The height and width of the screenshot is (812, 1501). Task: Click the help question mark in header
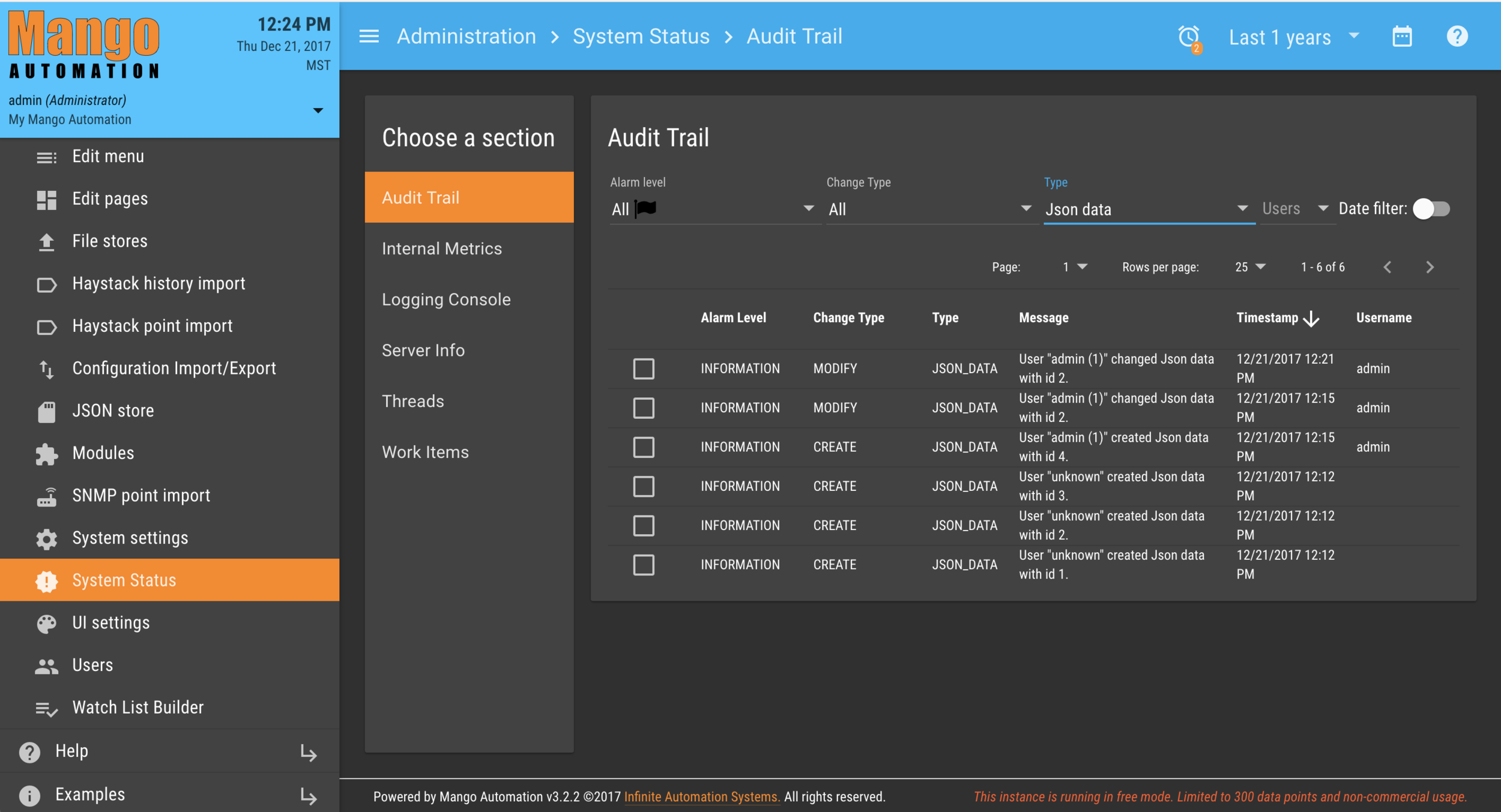pyautogui.click(x=1457, y=37)
